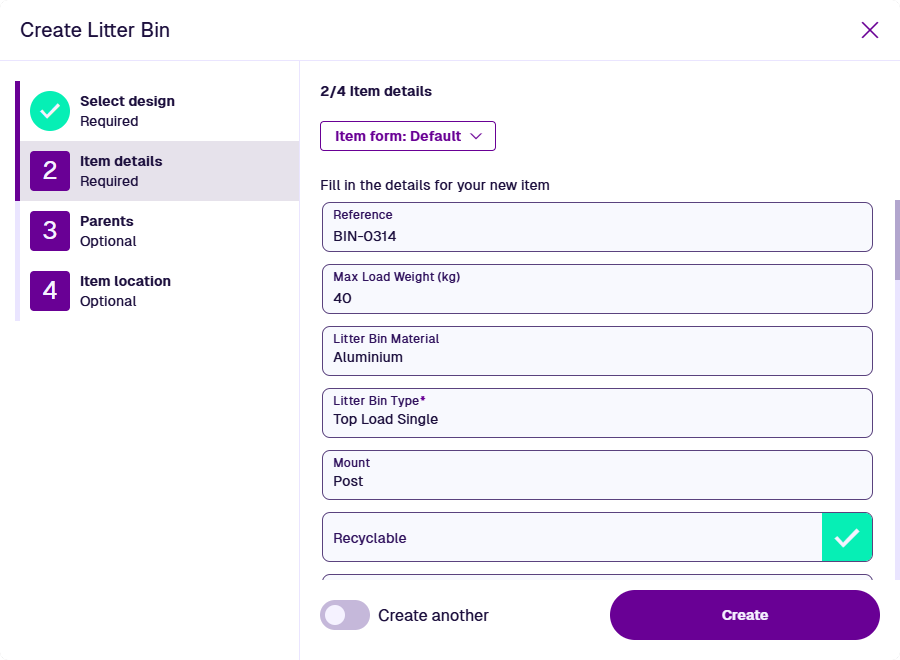The width and height of the screenshot is (900, 660).
Task: Click the Create button
Action: pos(744,615)
